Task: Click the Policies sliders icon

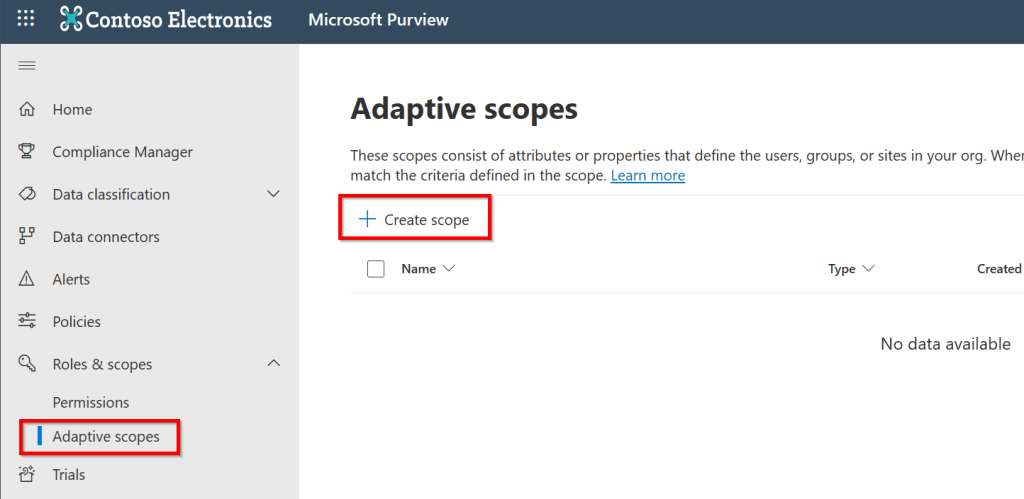Action: 27,322
